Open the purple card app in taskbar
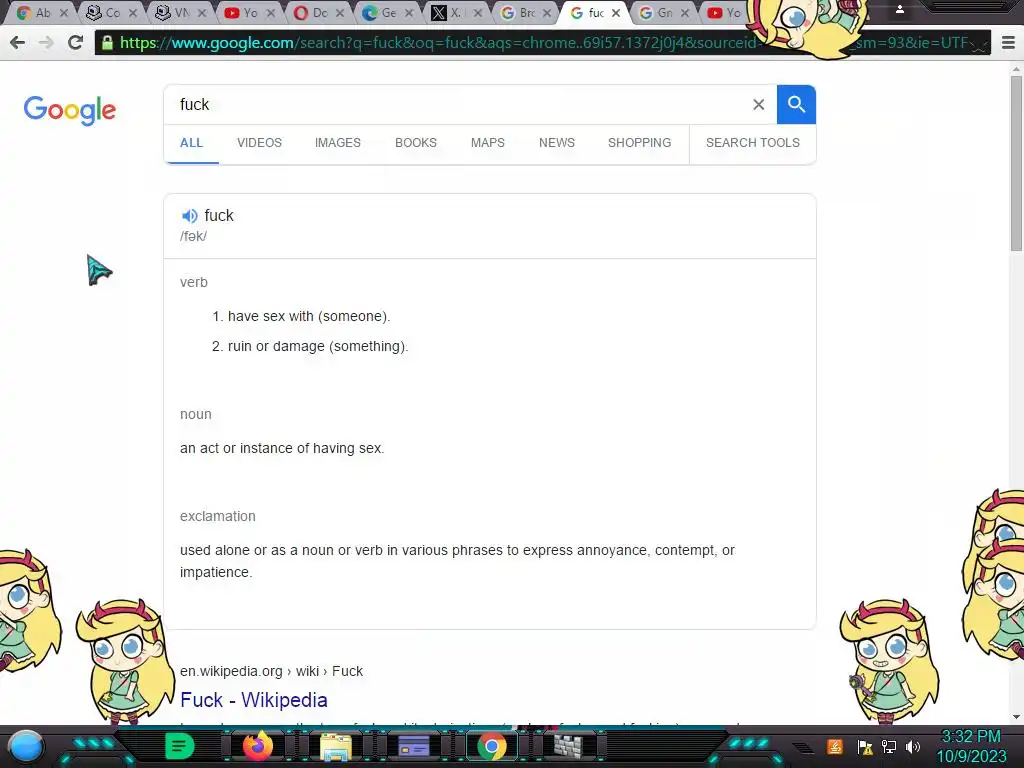The width and height of the screenshot is (1024, 768). 413,746
